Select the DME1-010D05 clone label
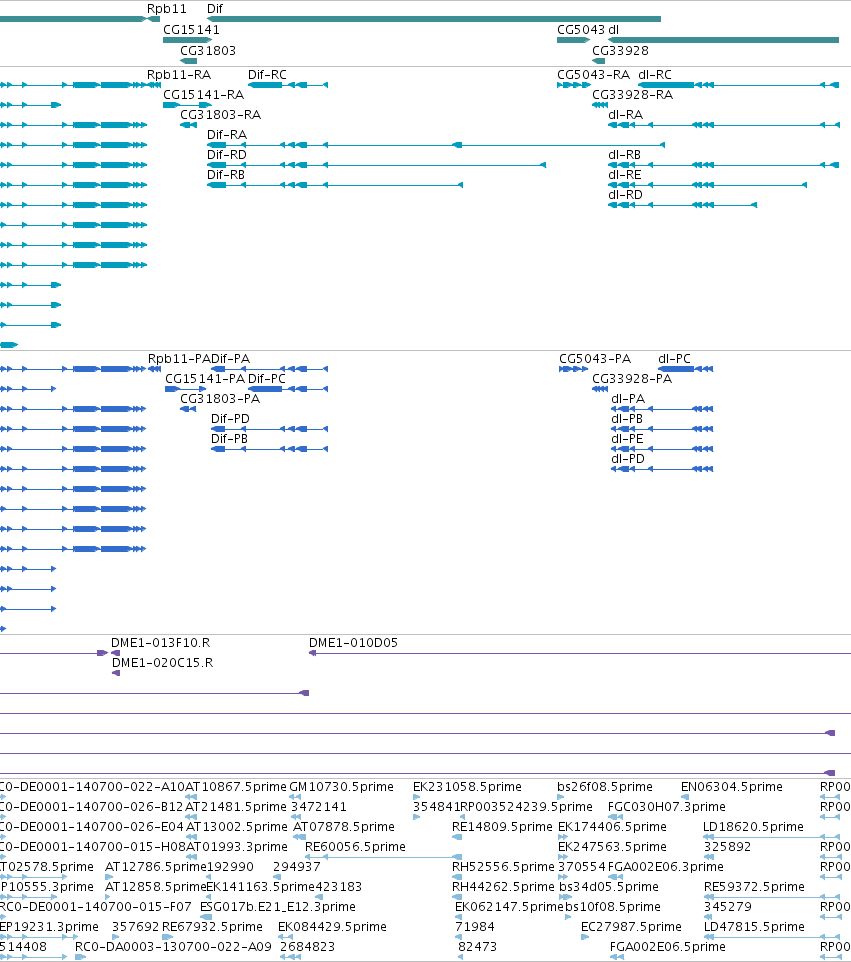851x962 pixels. coord(353,643)
